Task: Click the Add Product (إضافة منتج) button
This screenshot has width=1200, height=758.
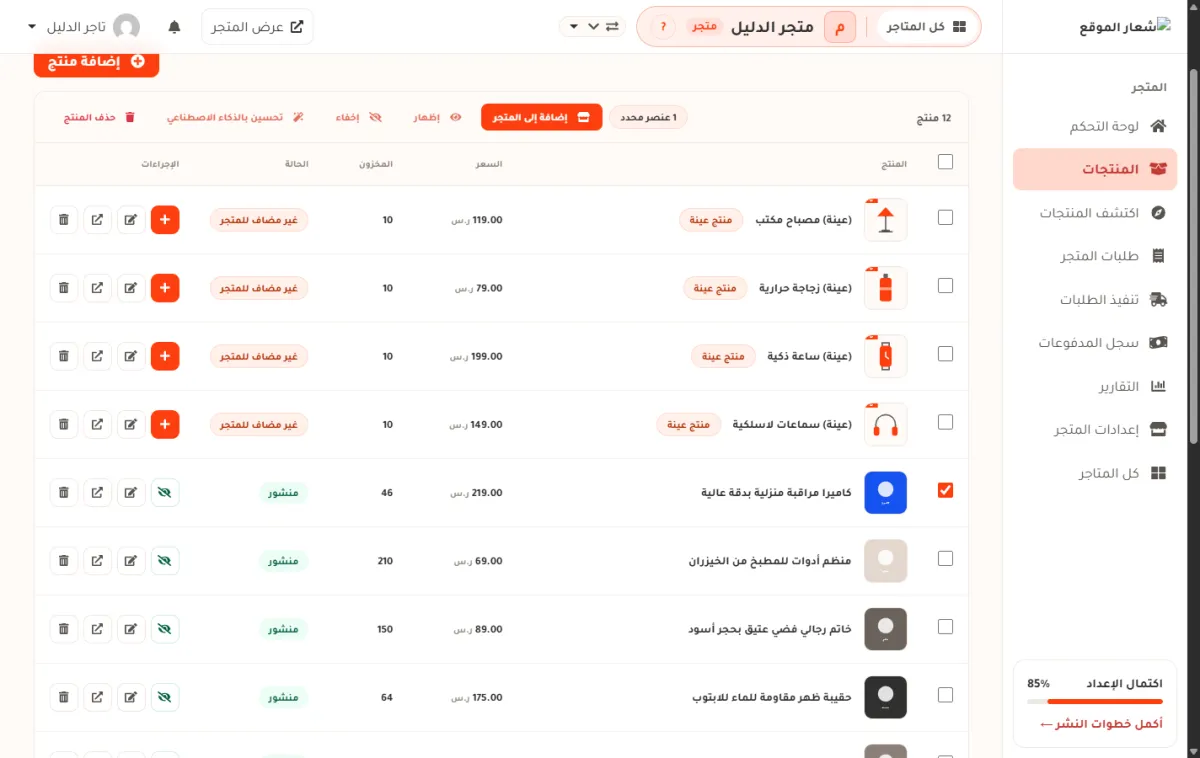Action: click(96, 62)
